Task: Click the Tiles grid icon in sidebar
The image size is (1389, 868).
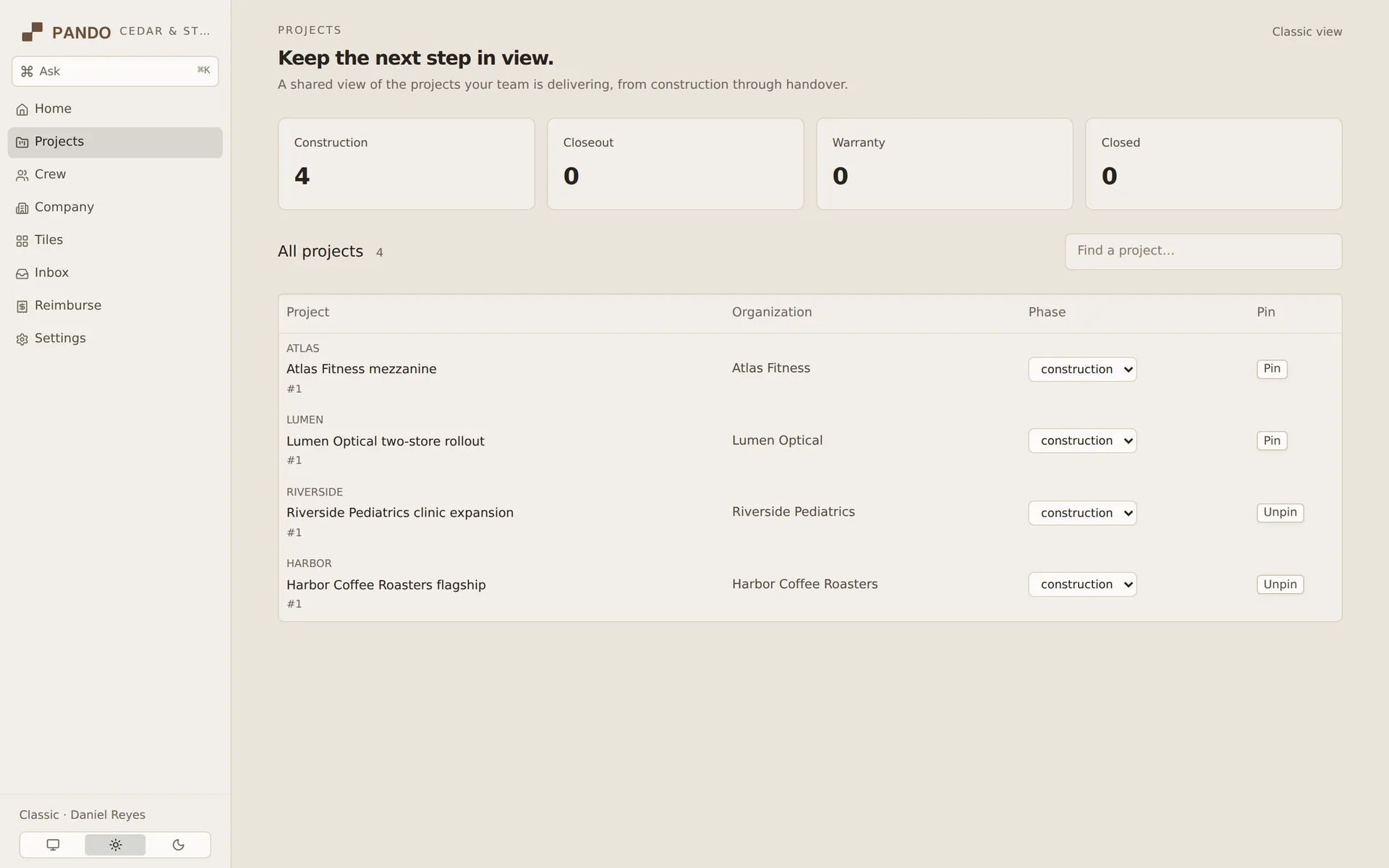Action: click(x=22, y=241)
